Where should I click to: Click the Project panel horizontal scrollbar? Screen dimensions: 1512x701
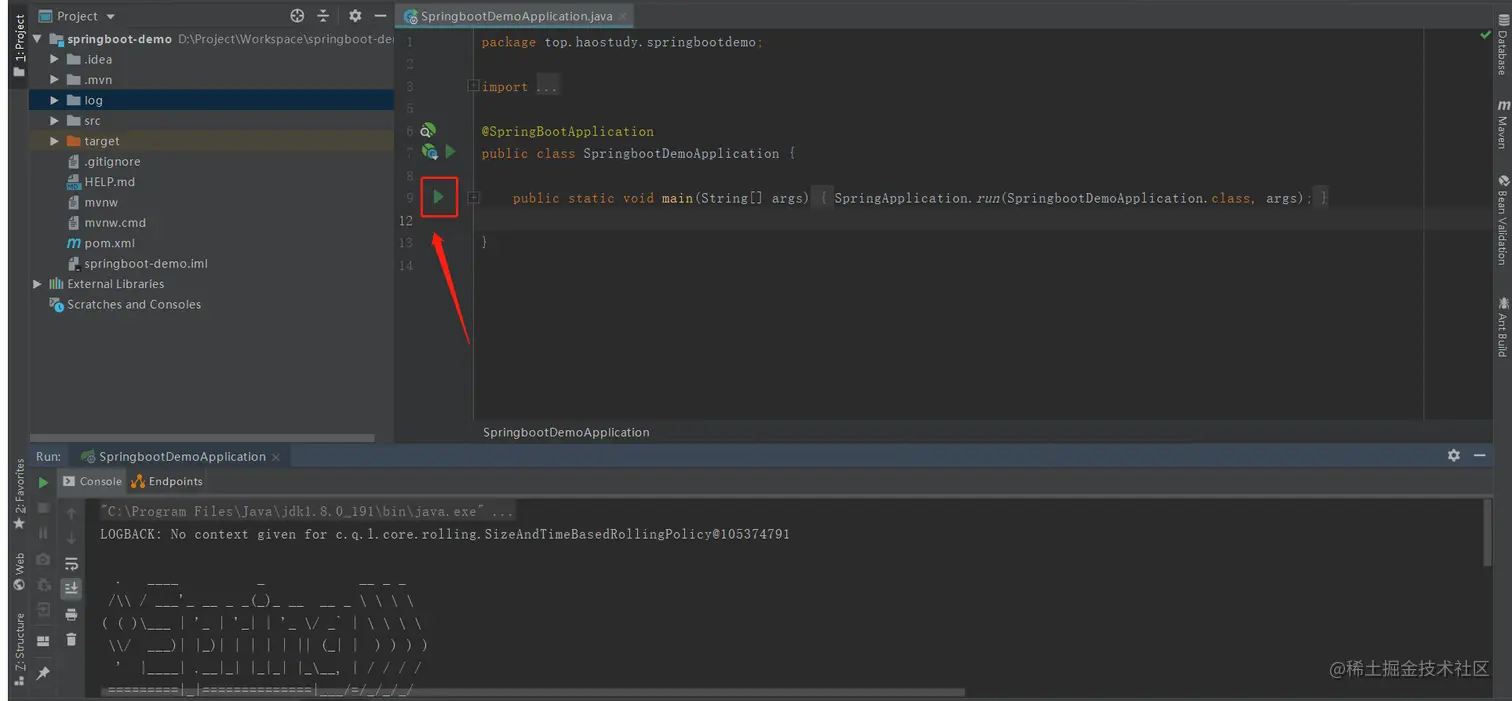pyautogui.click(x=202, y=438)
